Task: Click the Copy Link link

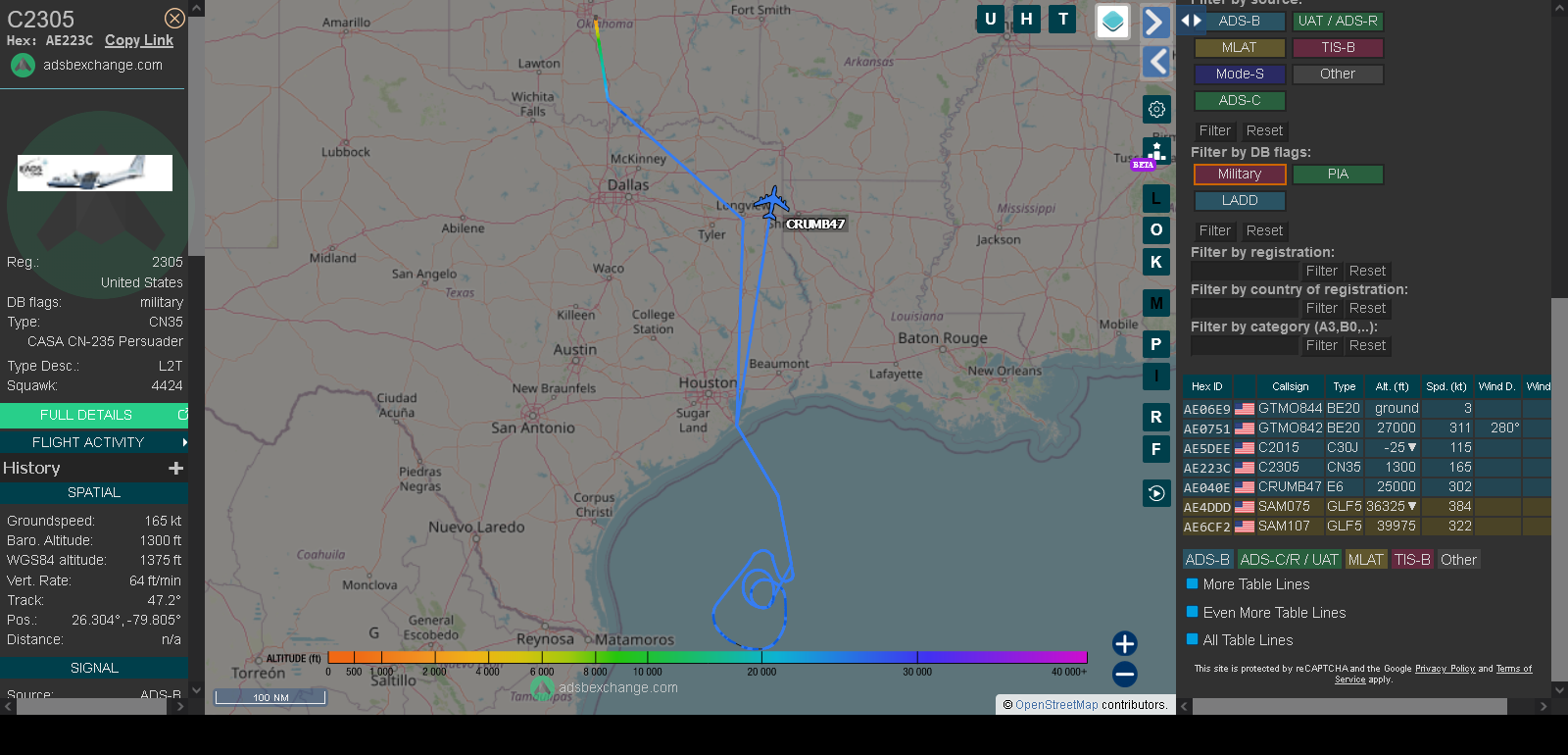Action: tap(139, 40)
